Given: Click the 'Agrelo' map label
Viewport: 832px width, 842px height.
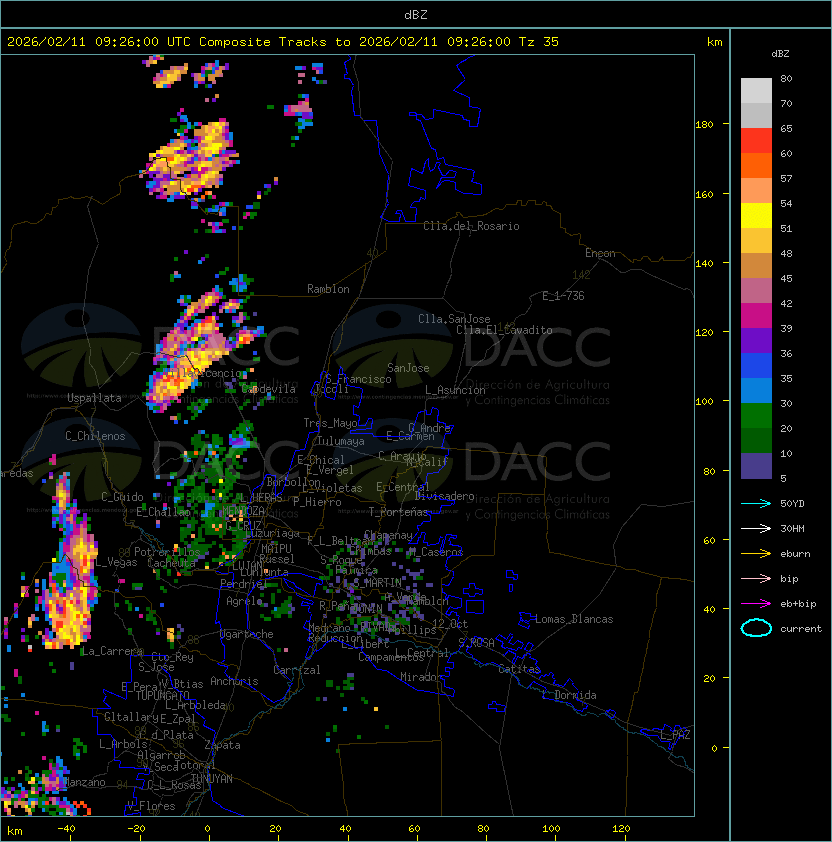Looking at the screenshot, I should point(244,601).
